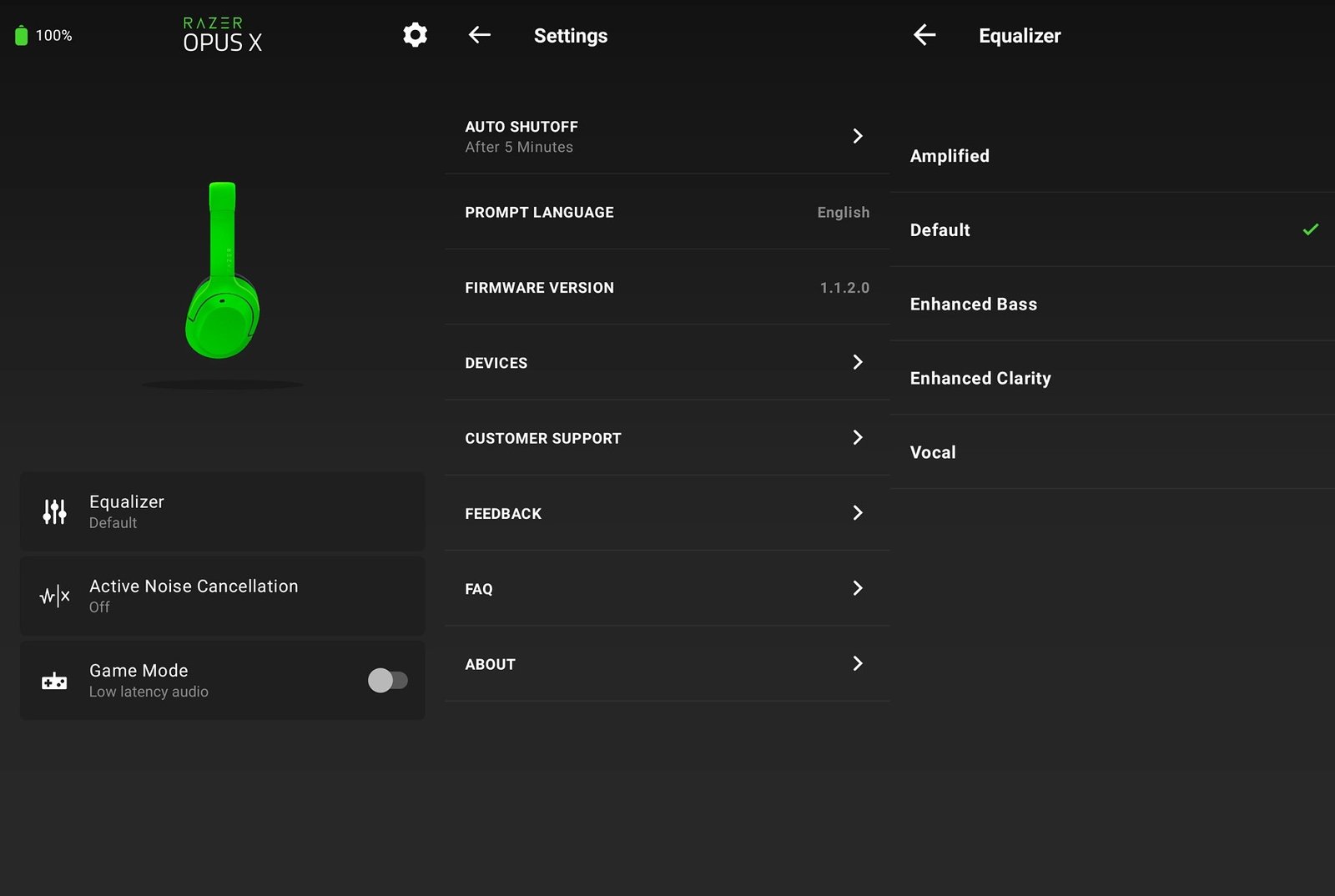Select the Amplified equalizer preset
The height and width of the screenshot is (896, 1335).
tap(1112, 156)
